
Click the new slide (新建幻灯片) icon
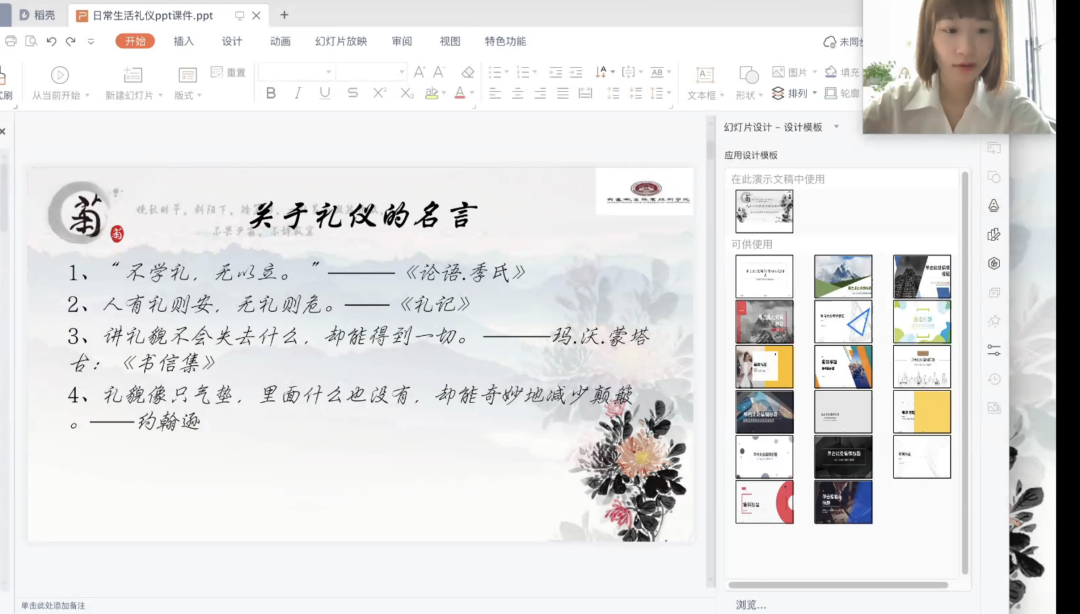point(133,76)
